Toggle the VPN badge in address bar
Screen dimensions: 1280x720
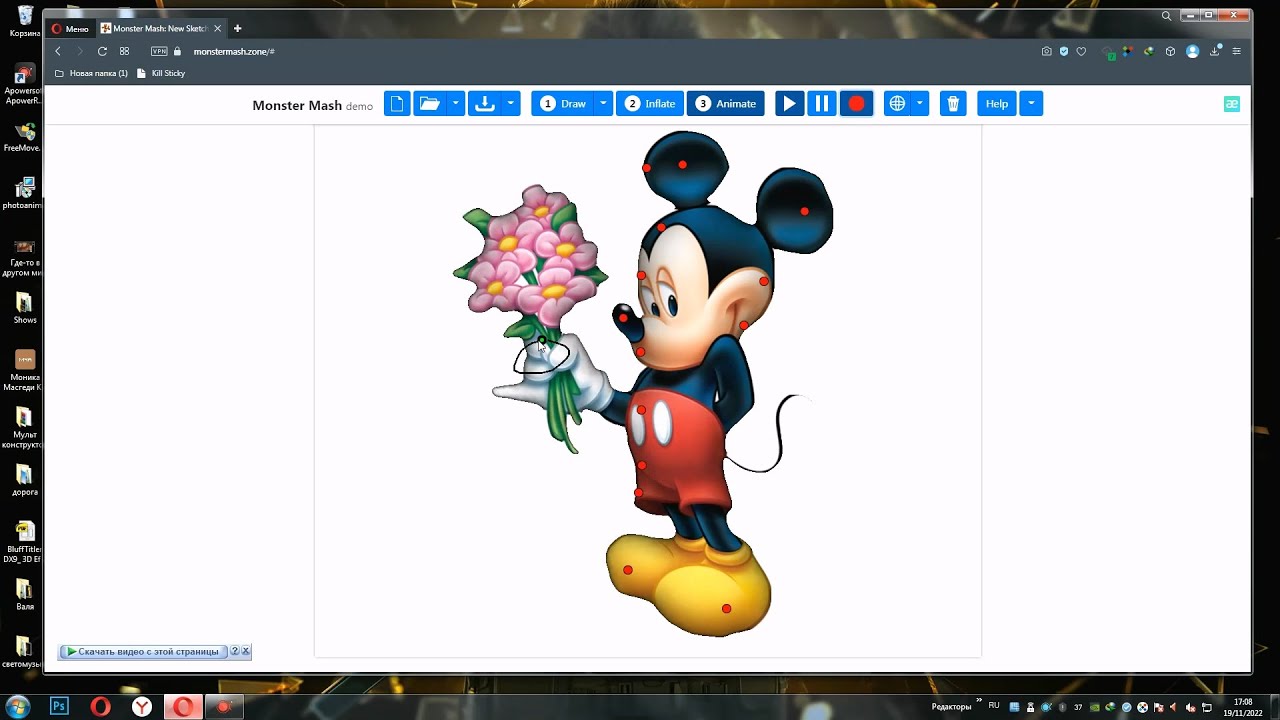(159, 51)
